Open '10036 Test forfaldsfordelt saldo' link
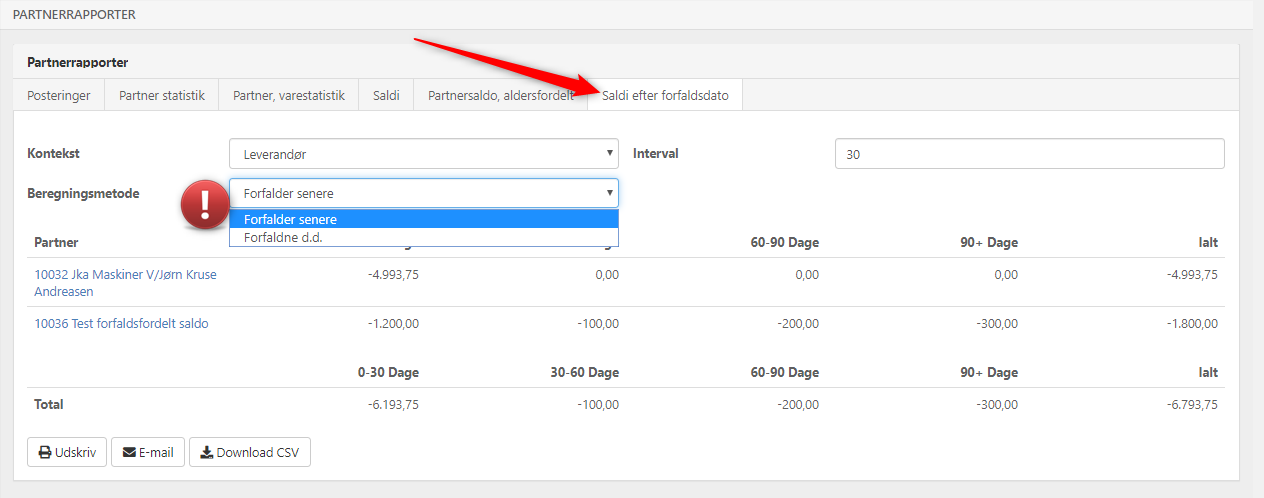The height and width of the screenshot is (498, 1264). point(121,323)
